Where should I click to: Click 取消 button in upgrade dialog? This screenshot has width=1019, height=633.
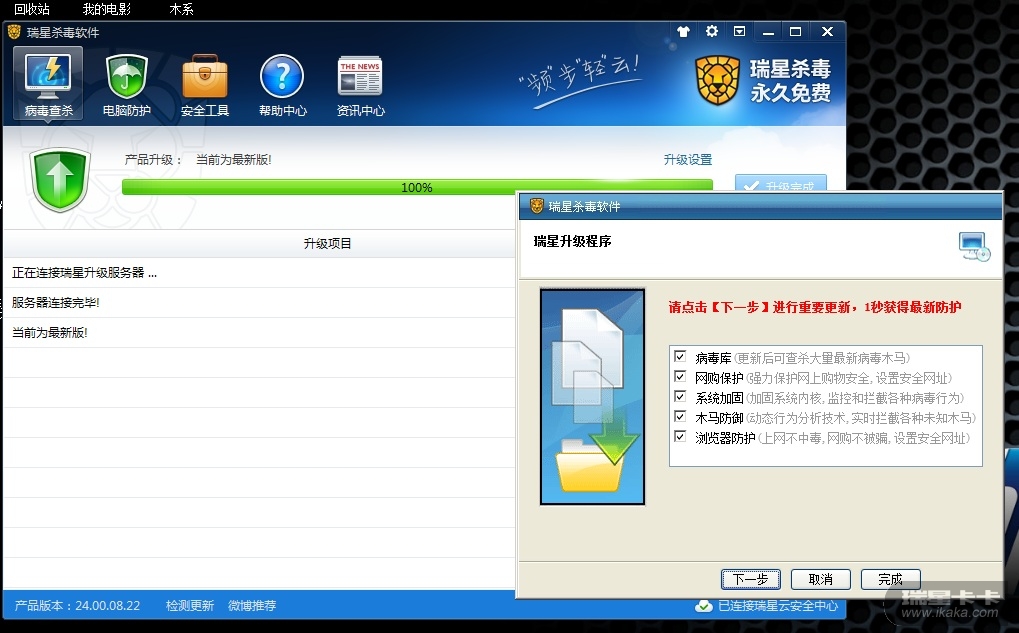tap(821, 579)
